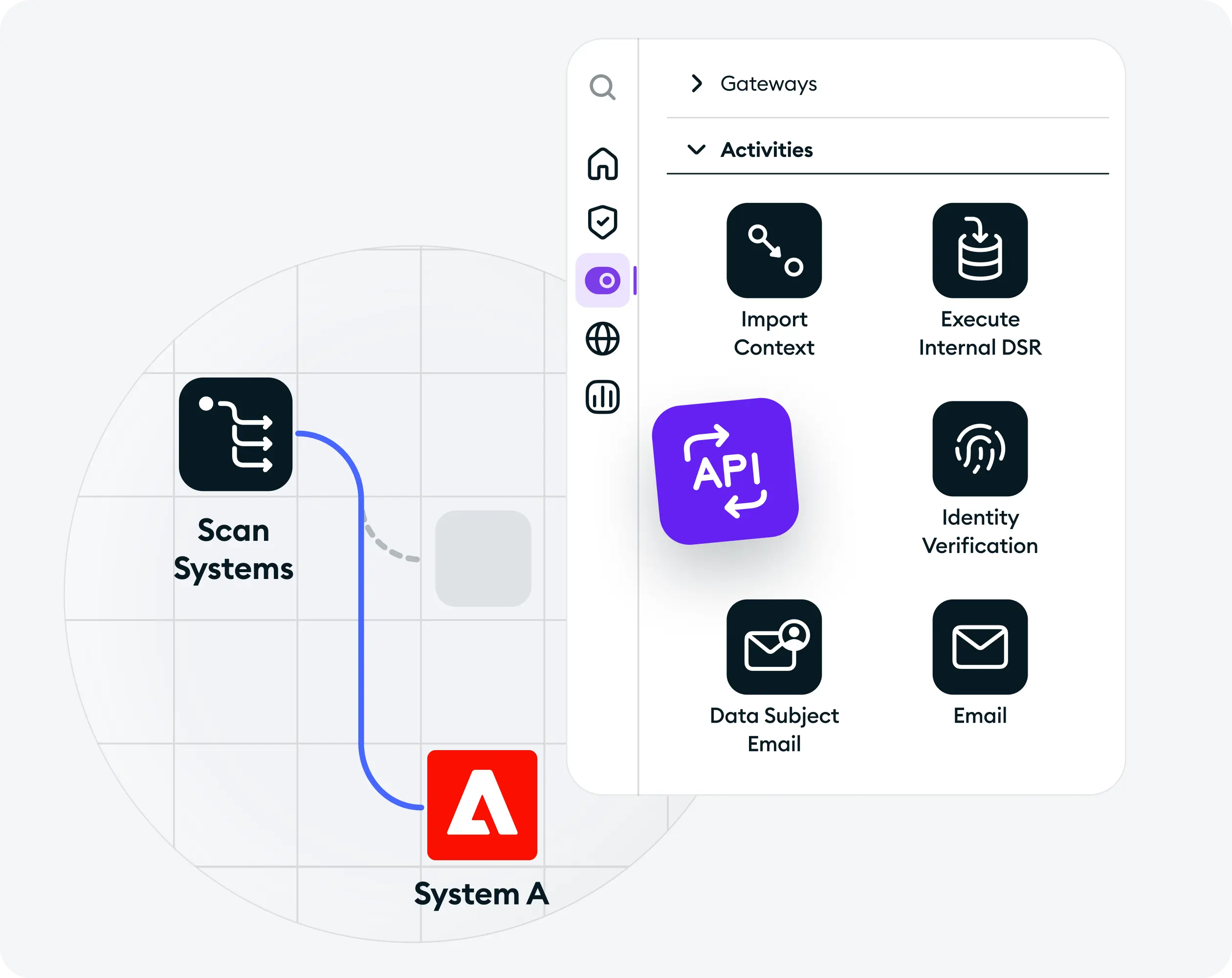Select the Import Context activity icon
1232x978 pixels.
click(x=774, y=250)
